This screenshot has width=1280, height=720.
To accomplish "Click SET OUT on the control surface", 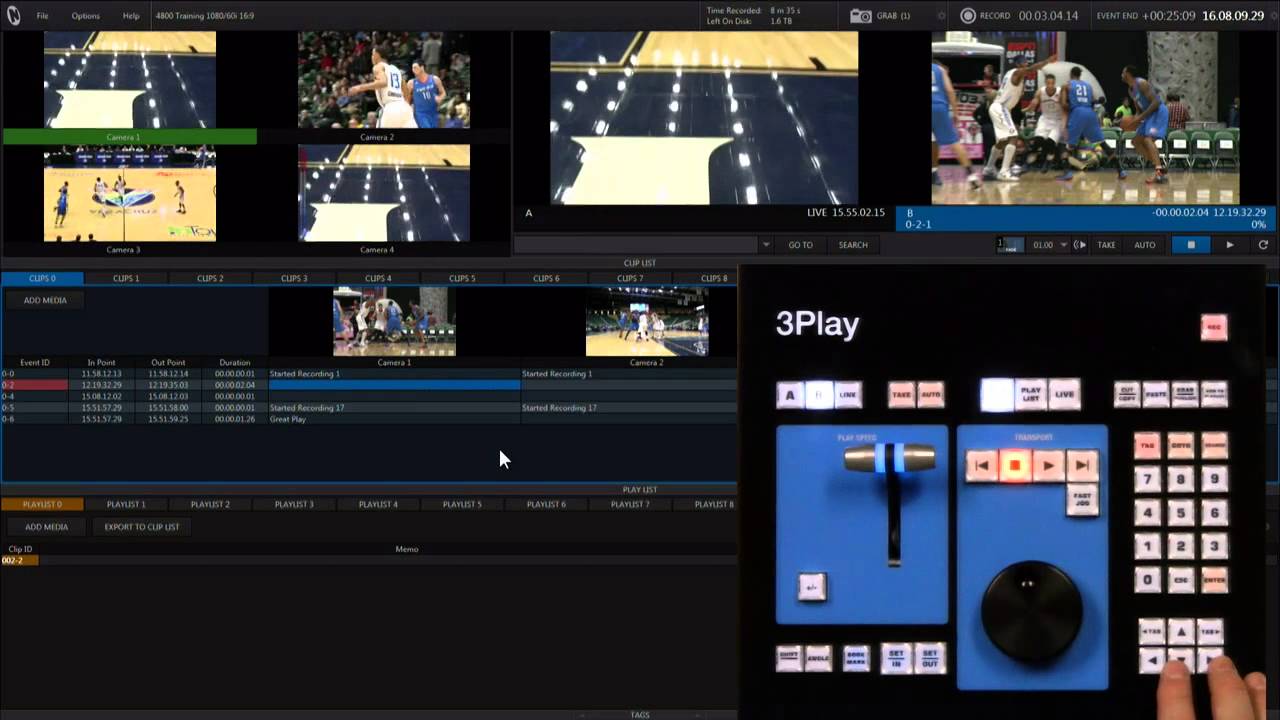I will click(930, 657).
